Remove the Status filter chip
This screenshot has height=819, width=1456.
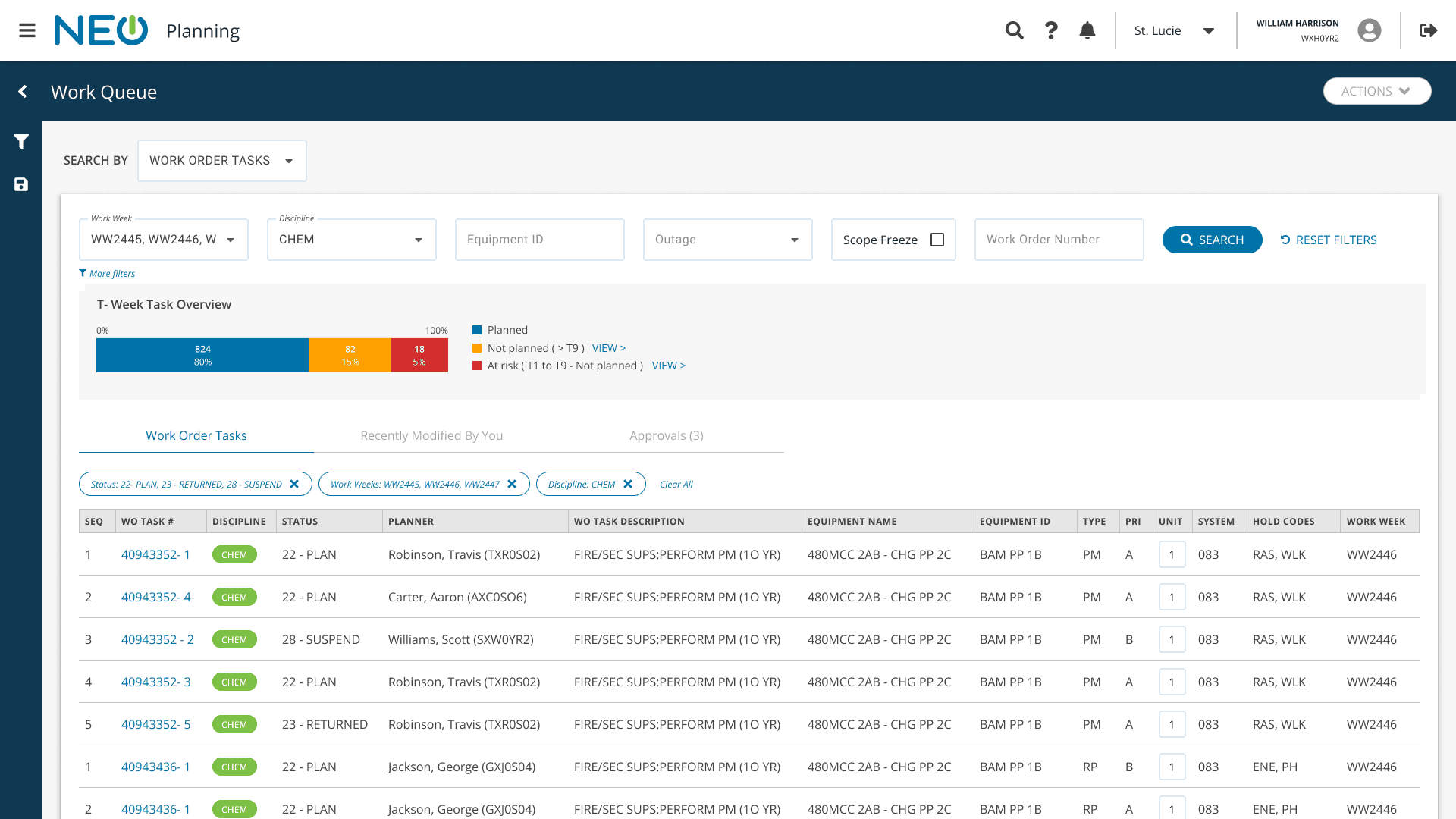[294, 484]
